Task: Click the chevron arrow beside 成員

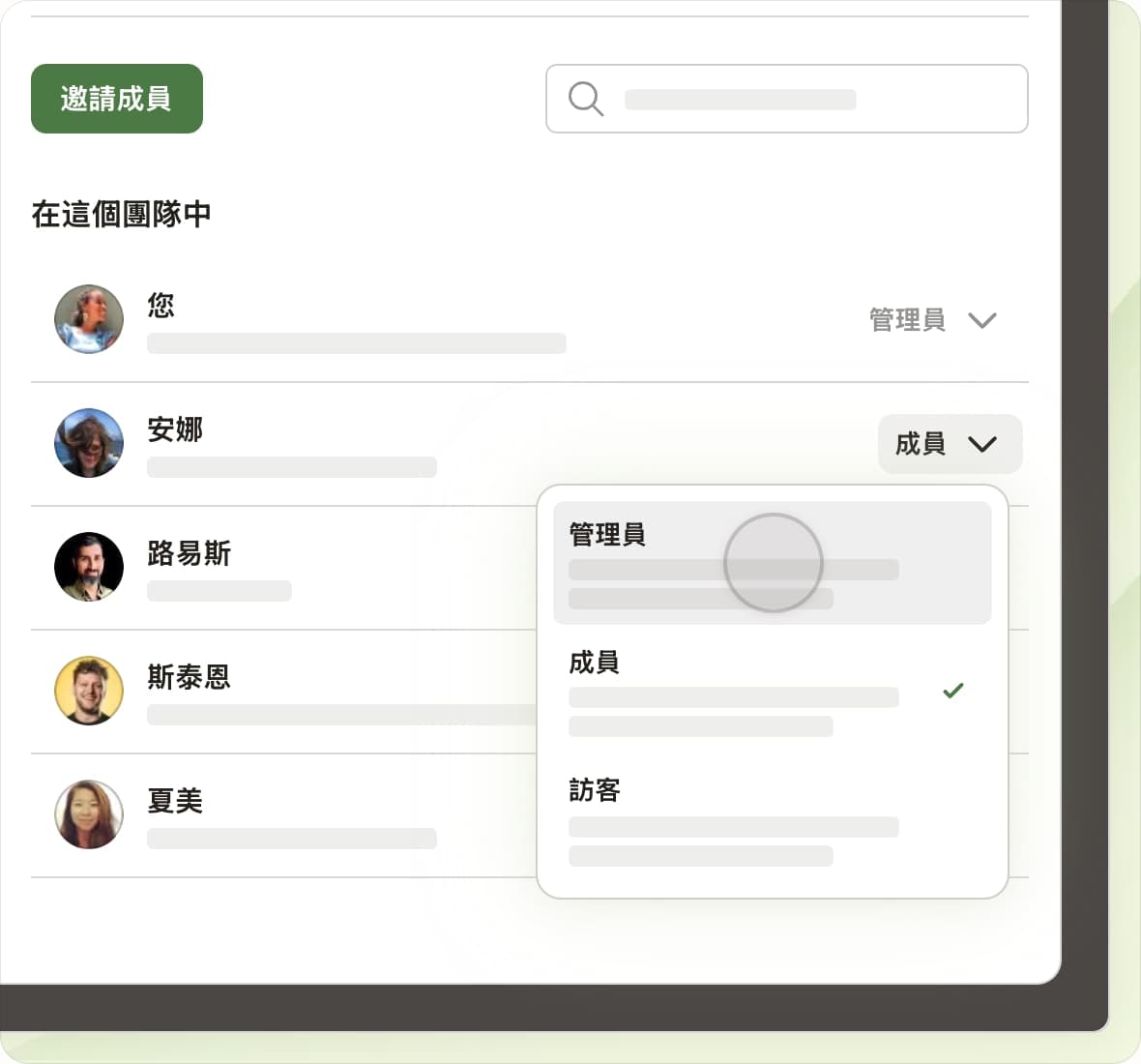Action: click(981, 444)
